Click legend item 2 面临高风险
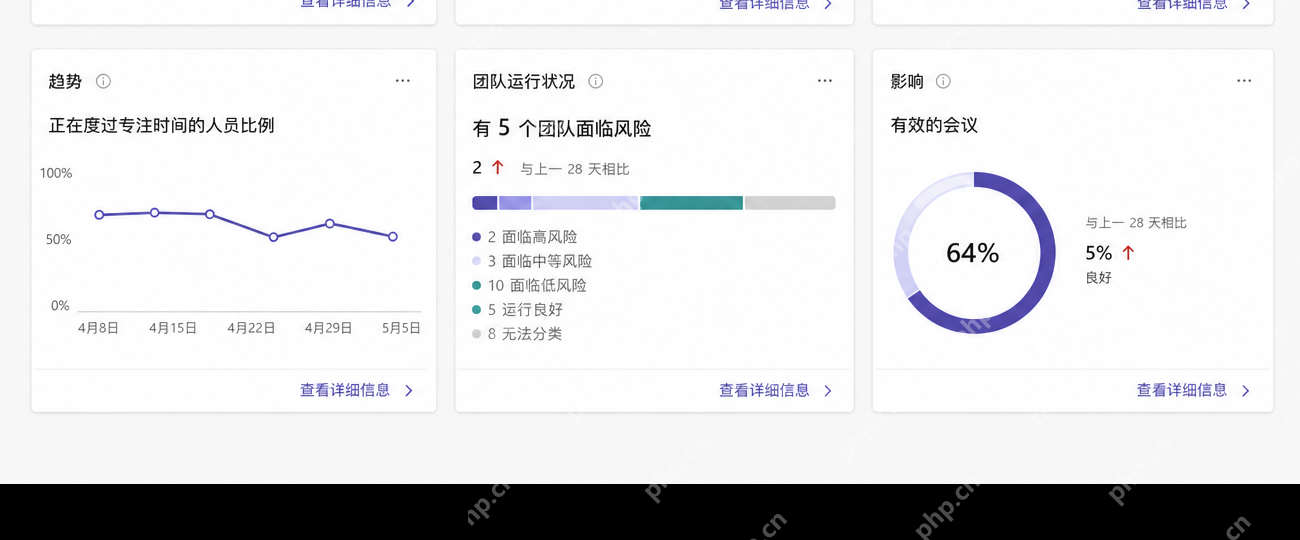 tap(525, 237)
